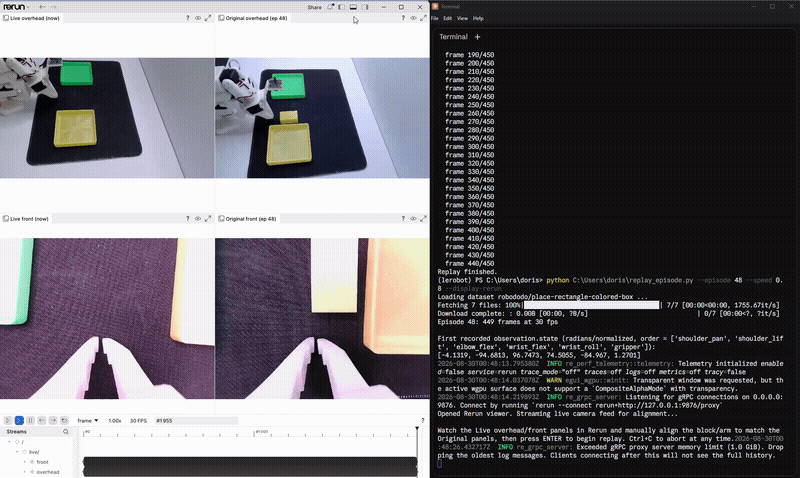Image resolution: width=800 pixels, height=478 pixels.
Task: Go forward with the Rerun forward arrow
Action: coord(53,7)
